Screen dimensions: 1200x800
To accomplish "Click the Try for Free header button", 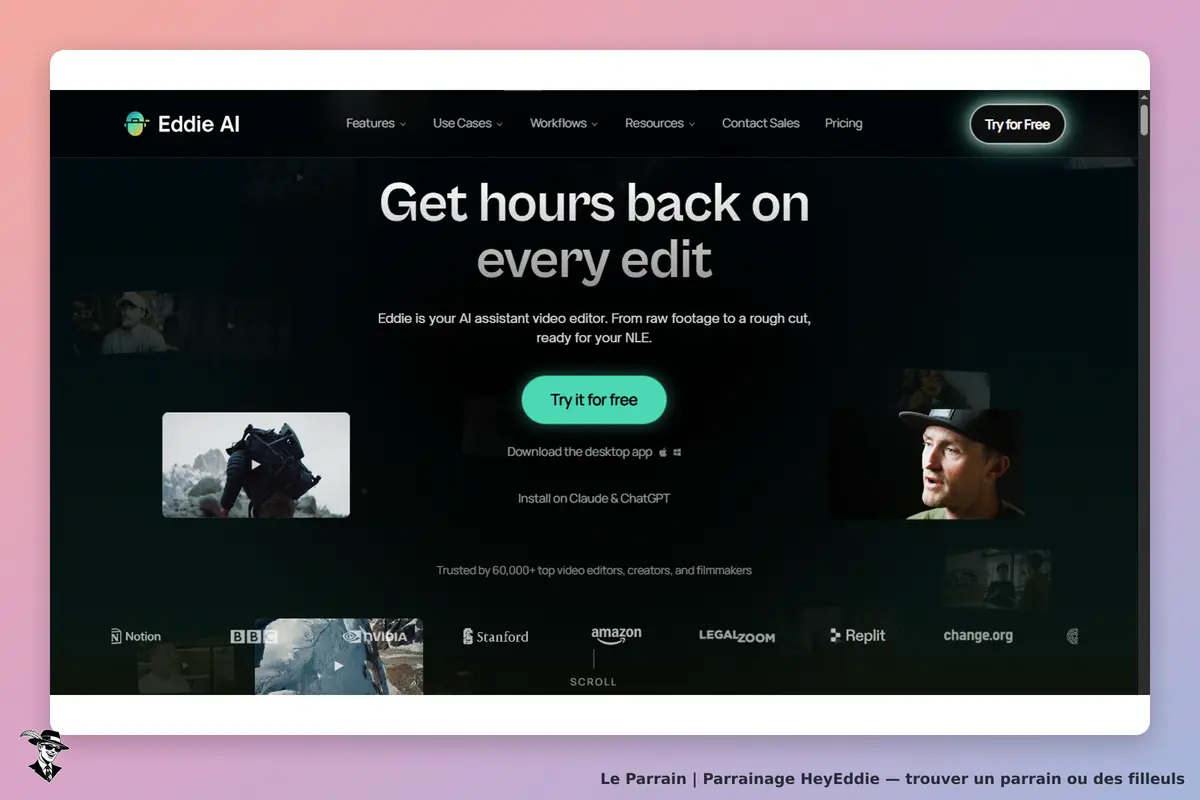I will tap(1017, 124).
